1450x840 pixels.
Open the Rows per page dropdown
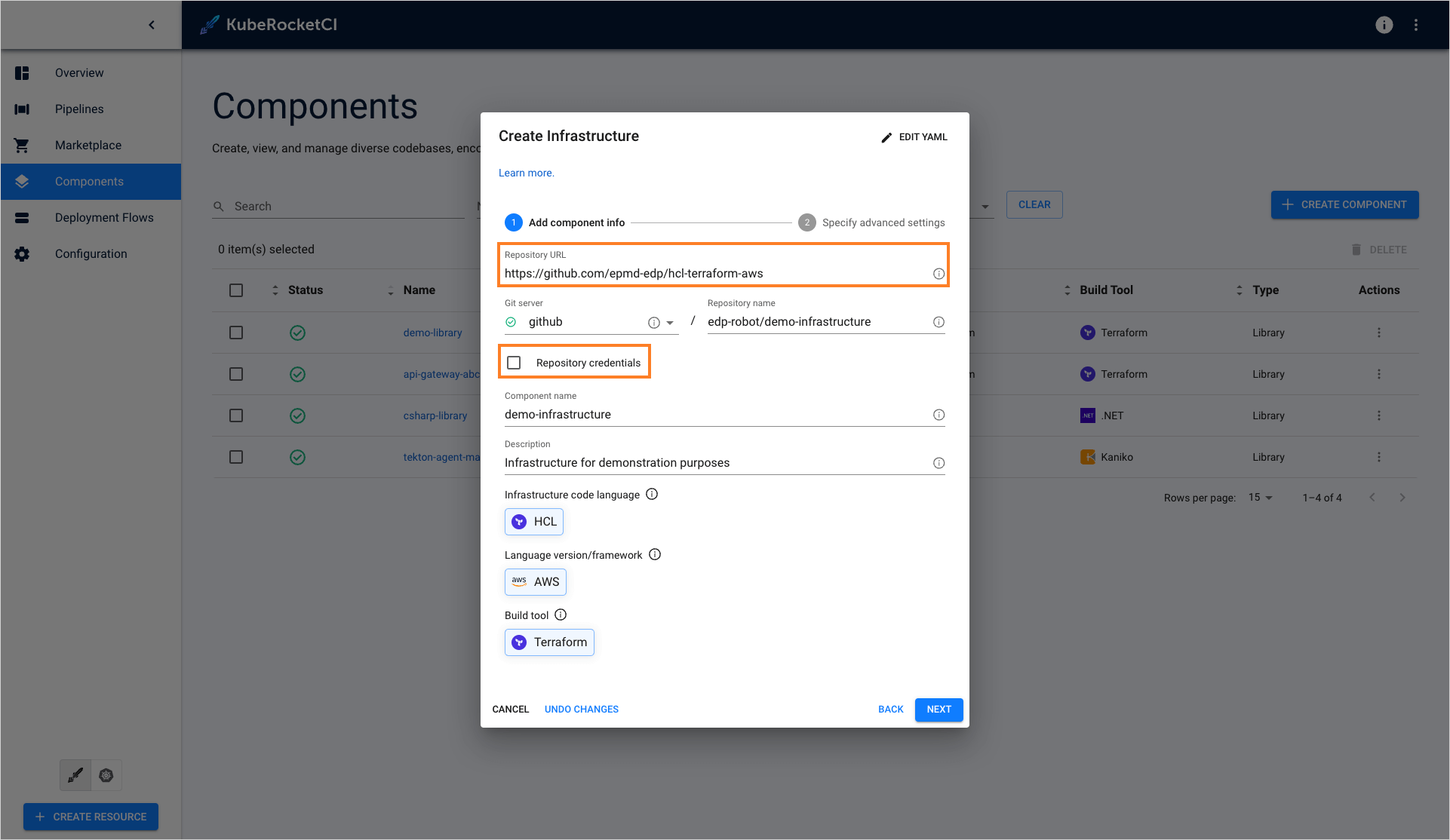(x=1261, y=498)
